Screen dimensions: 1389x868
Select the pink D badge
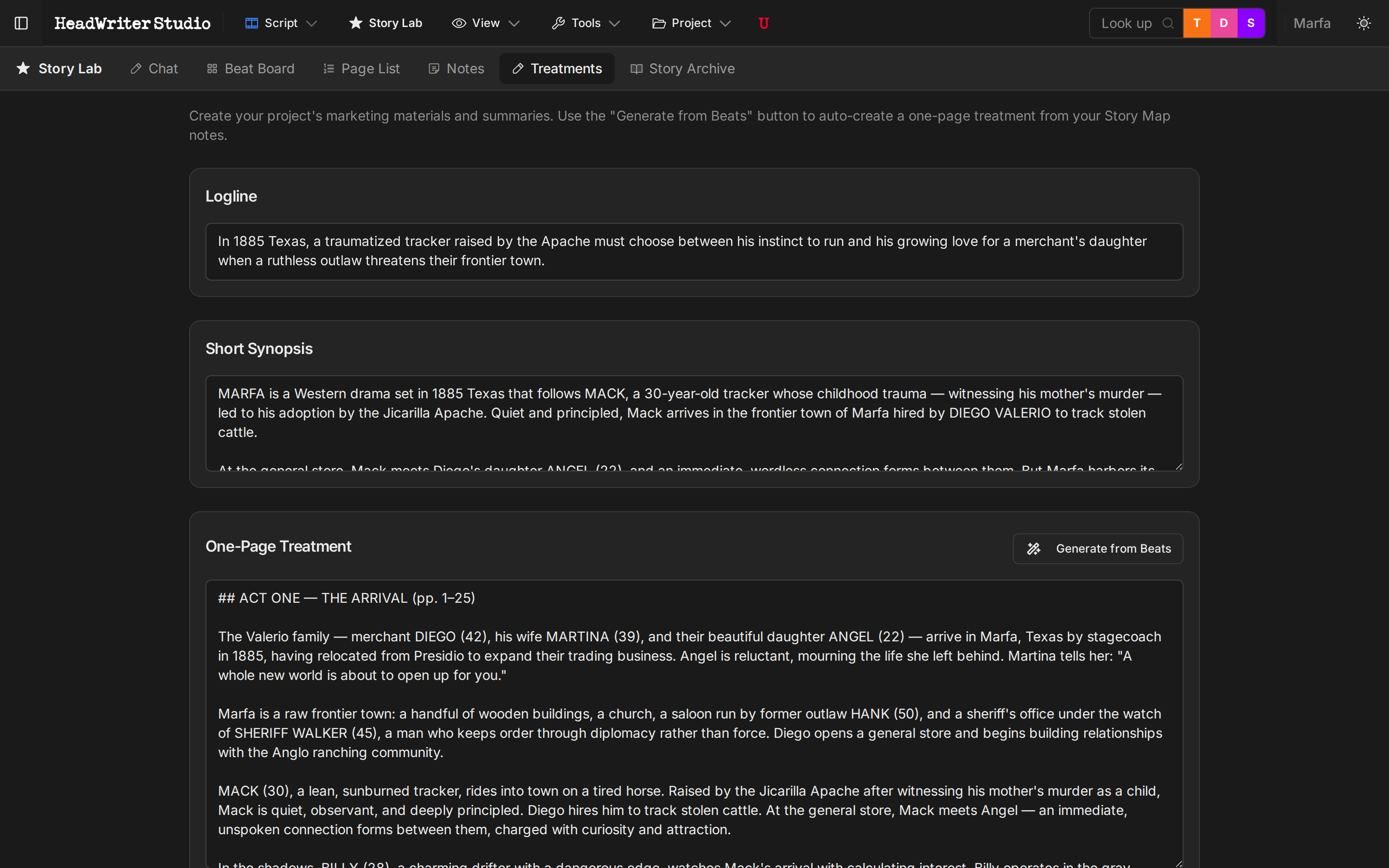click(1224, 23)
